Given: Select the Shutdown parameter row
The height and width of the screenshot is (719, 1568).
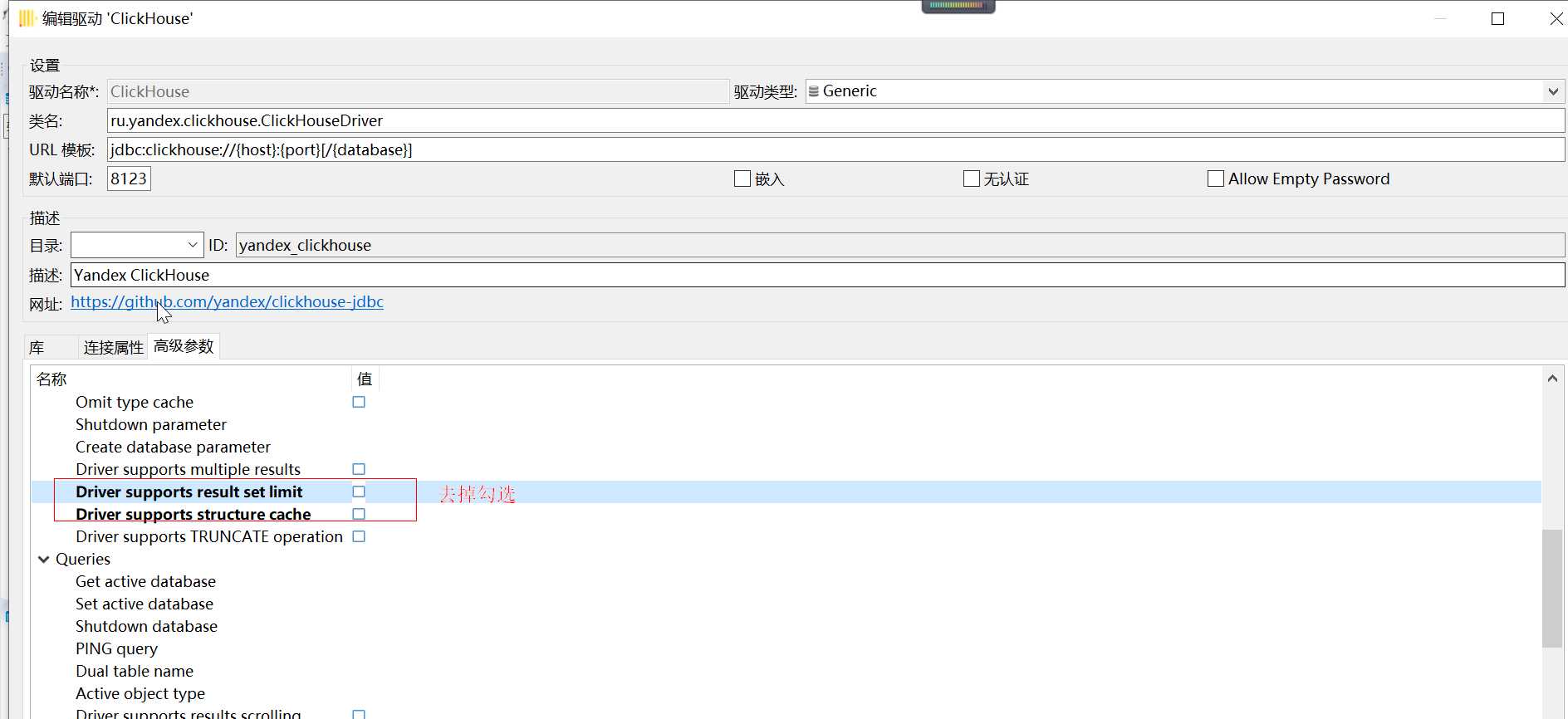Looking at the screenshot, I should click(x=151, y=424).
